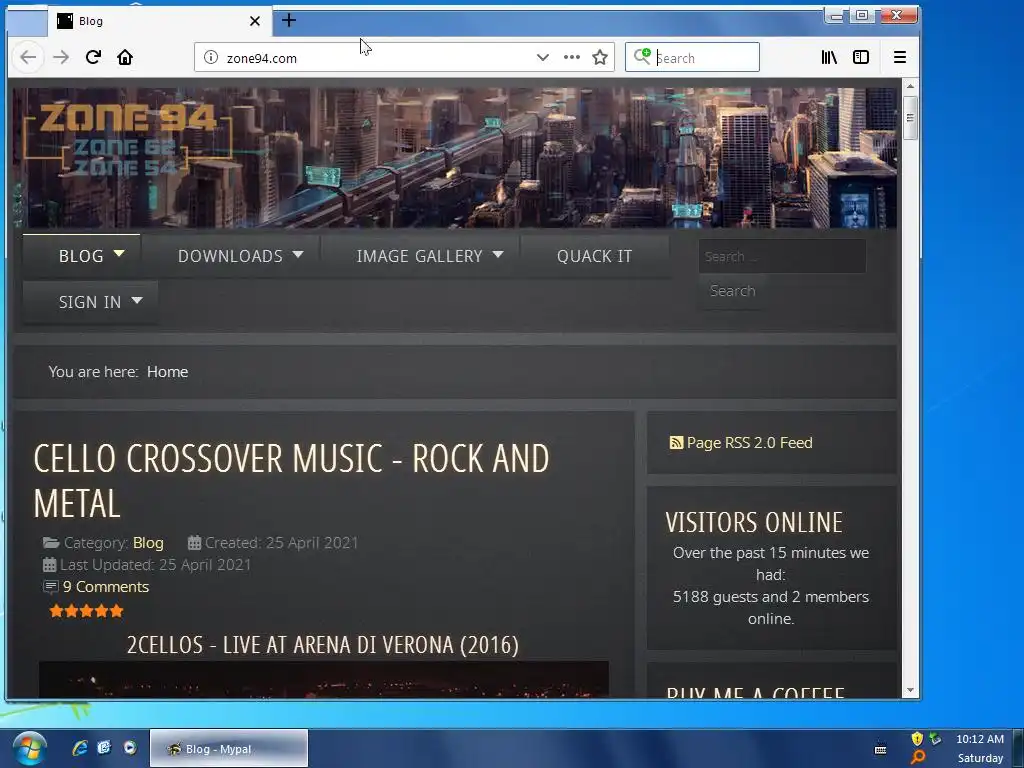Click the yellow security shield tray icon
1024x768 pixels.
coord(917,739)
